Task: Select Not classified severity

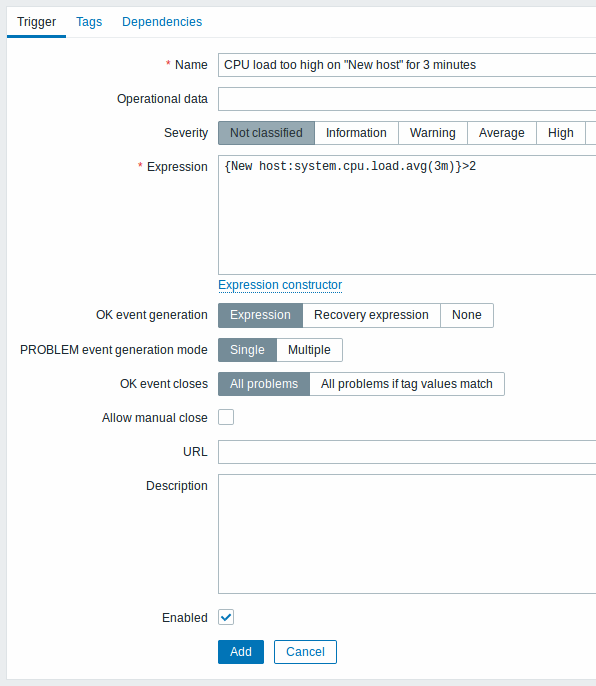Action: click(x=266, y=133)
